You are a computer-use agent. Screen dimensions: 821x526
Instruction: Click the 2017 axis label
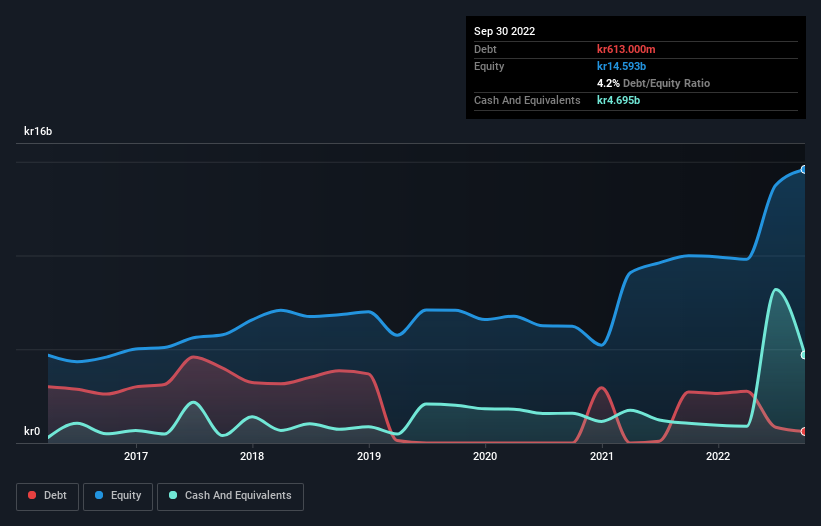point(136,456)
